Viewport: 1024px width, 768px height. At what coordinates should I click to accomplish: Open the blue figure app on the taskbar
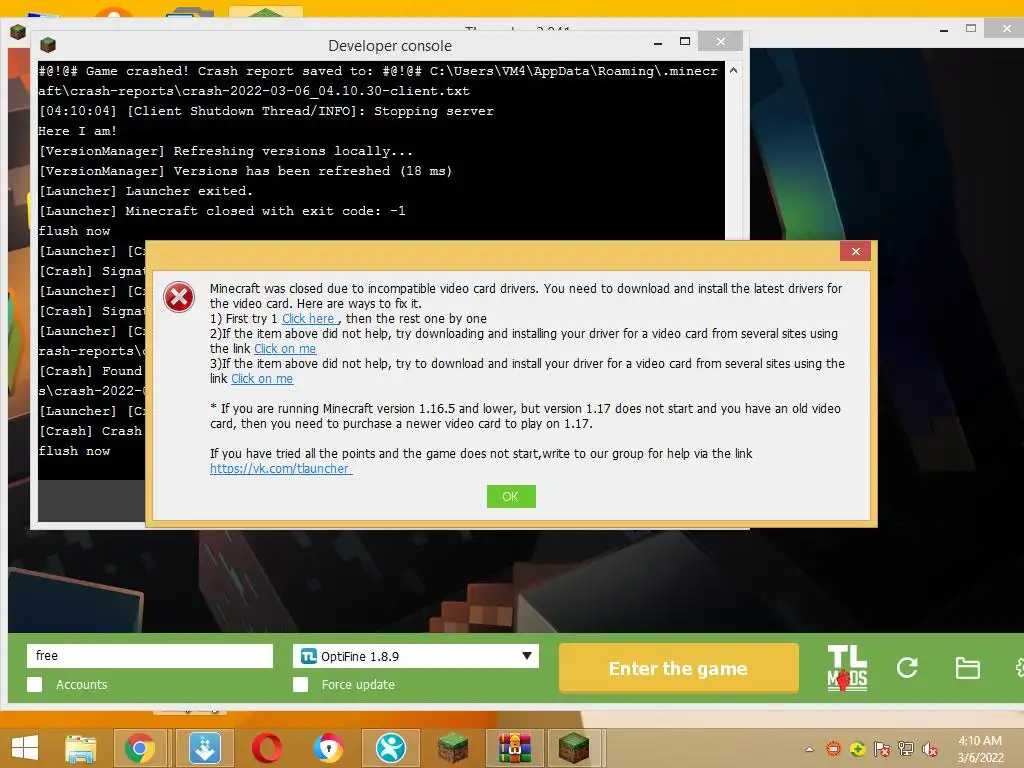tap(391, 748)
